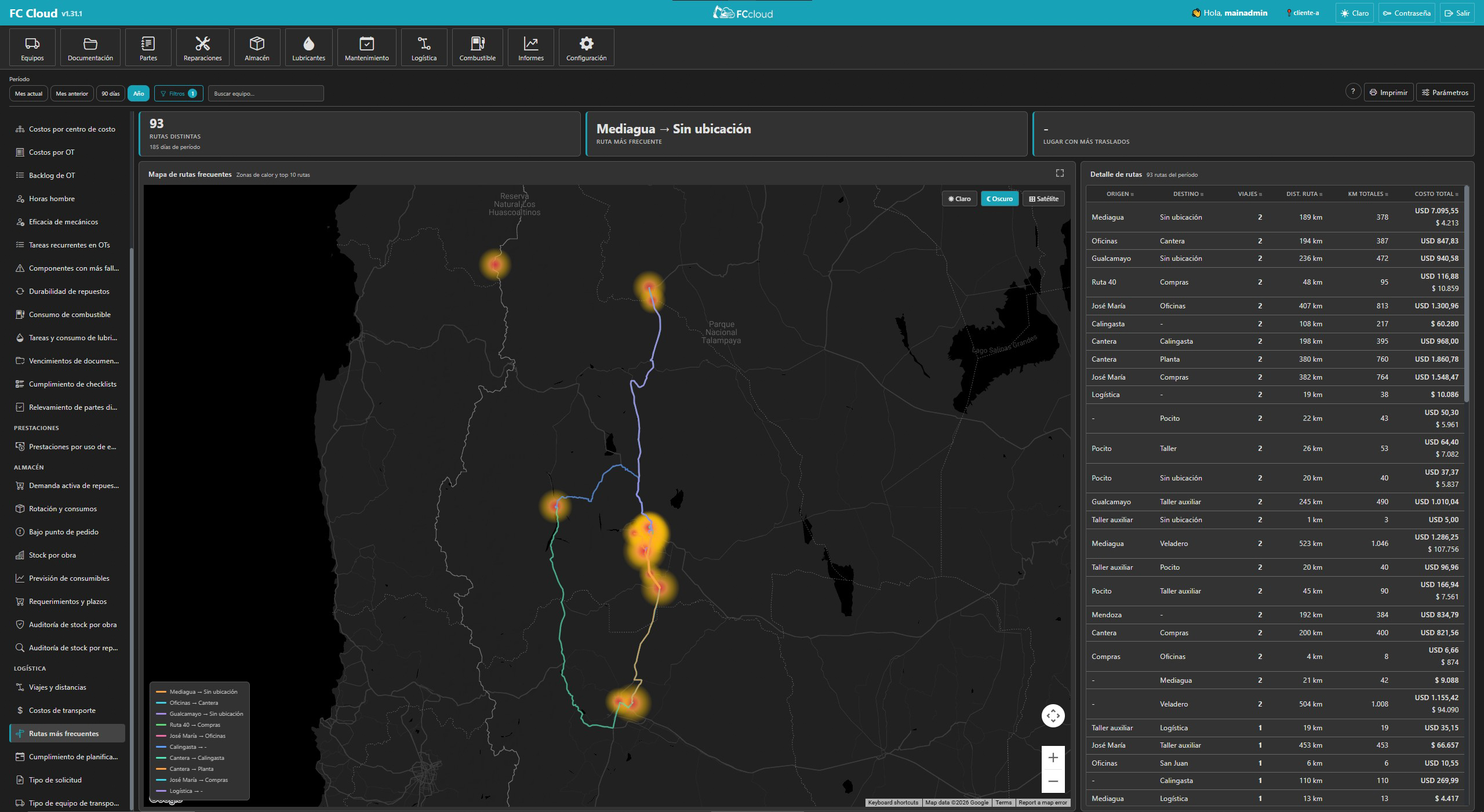
Task: Open Viajes y distancias in sidebar
Action: 67,687
